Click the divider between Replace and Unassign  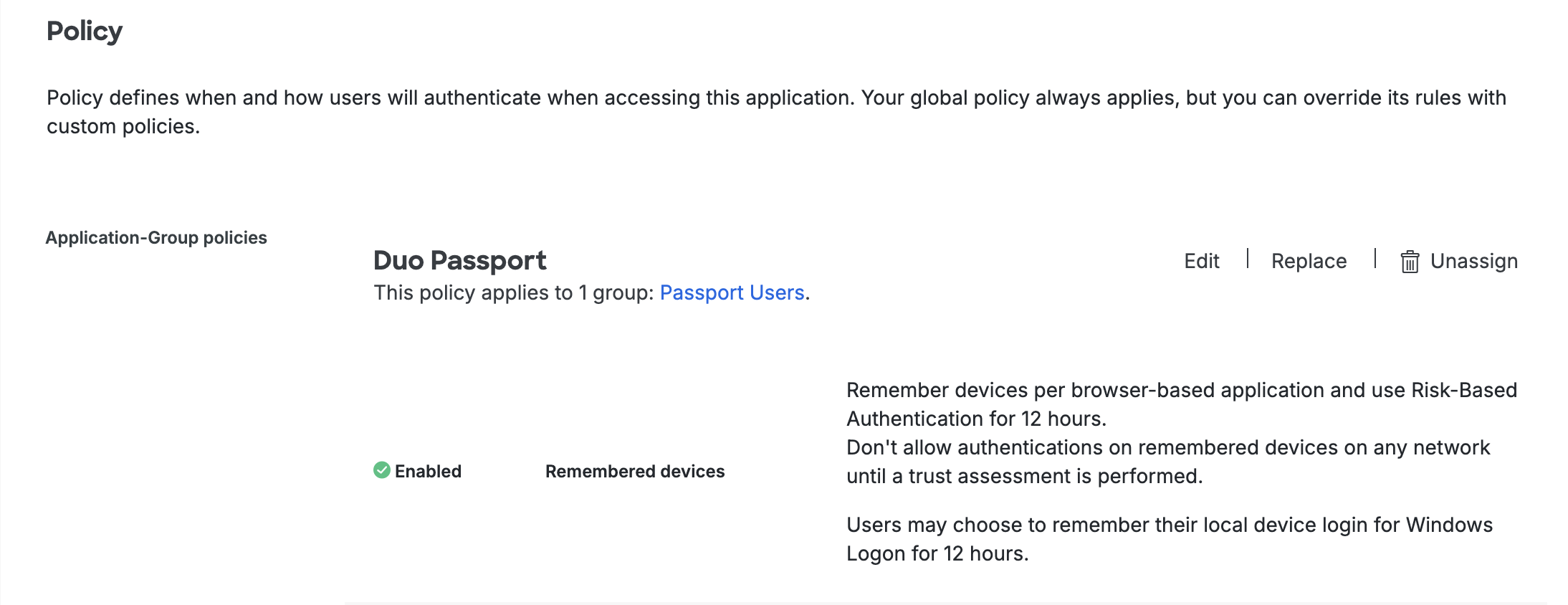(1375, 259)
